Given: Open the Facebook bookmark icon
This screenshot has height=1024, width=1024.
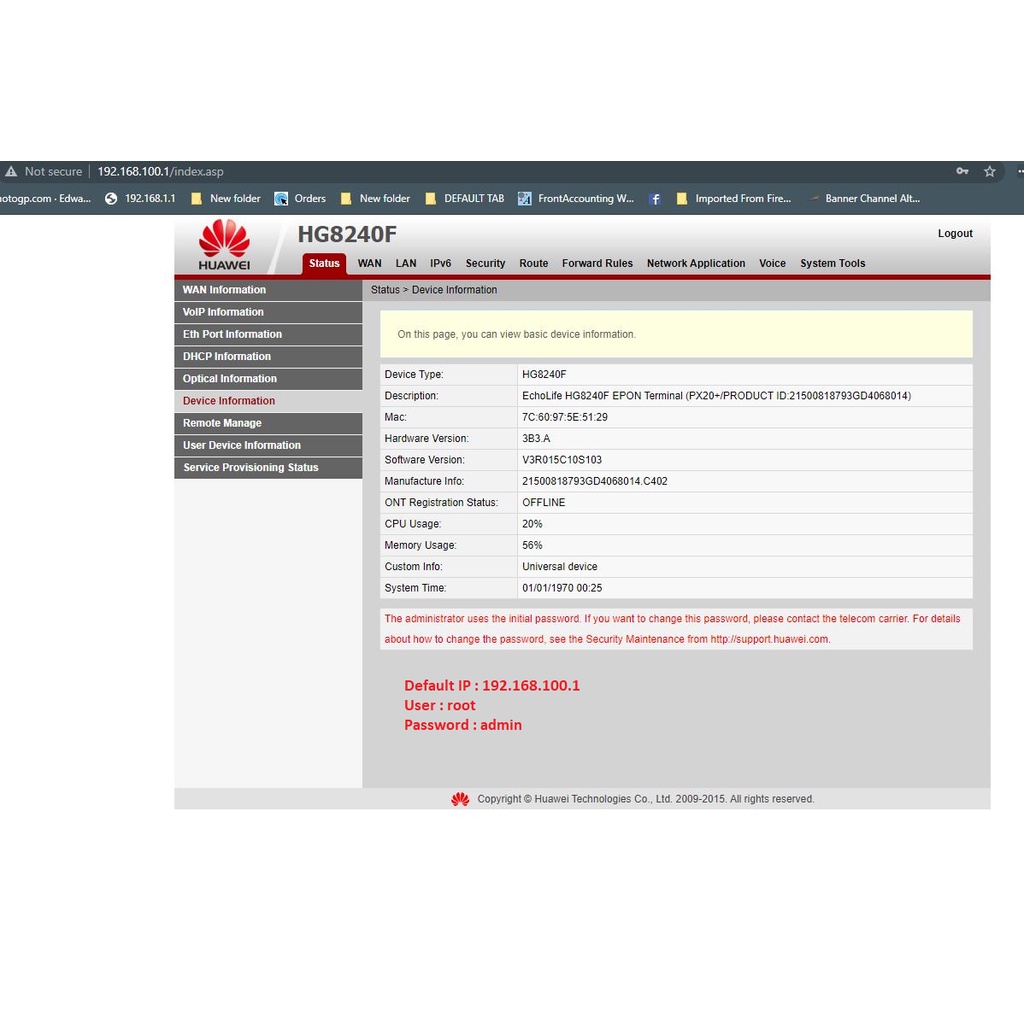Looking at the screenshot, I should coord(655,199).
